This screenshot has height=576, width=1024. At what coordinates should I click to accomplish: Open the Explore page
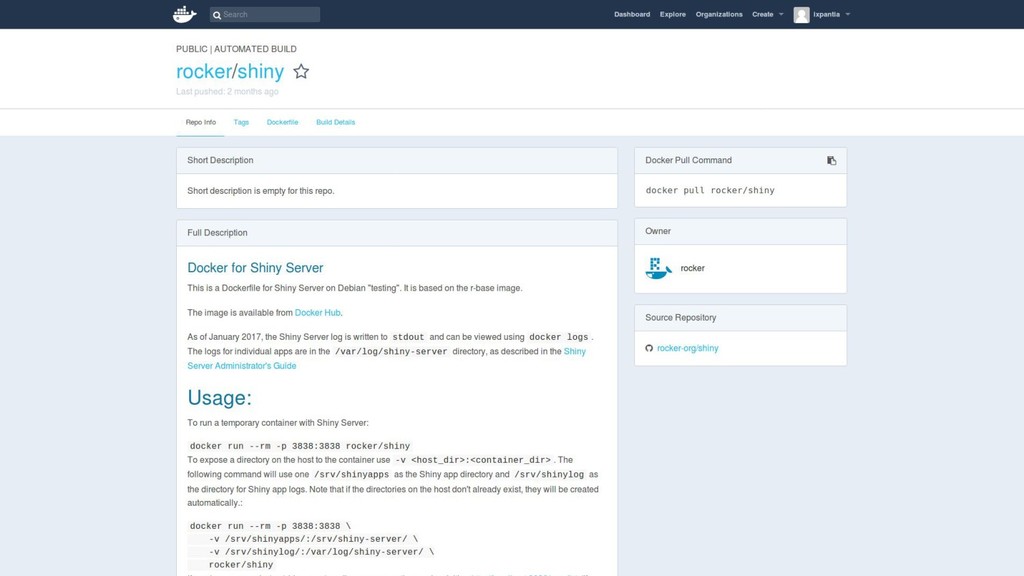point(673,14)
